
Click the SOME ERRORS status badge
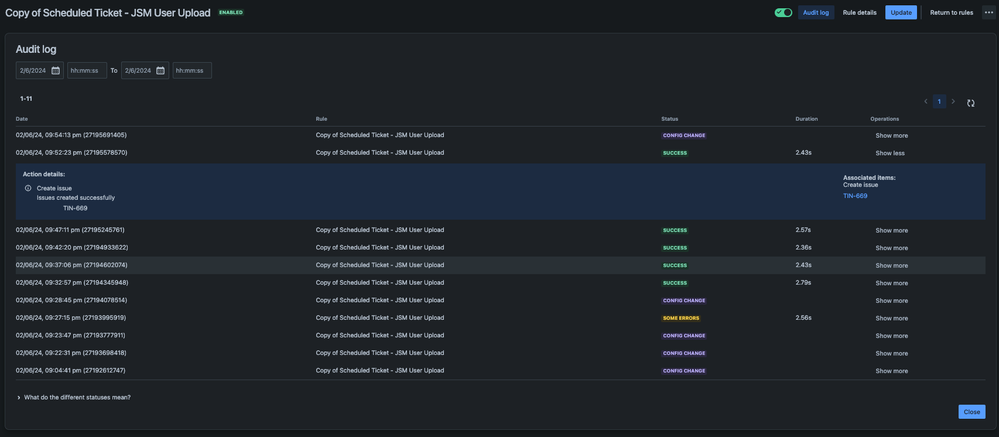pyautogui.click(x=680, y=318)
